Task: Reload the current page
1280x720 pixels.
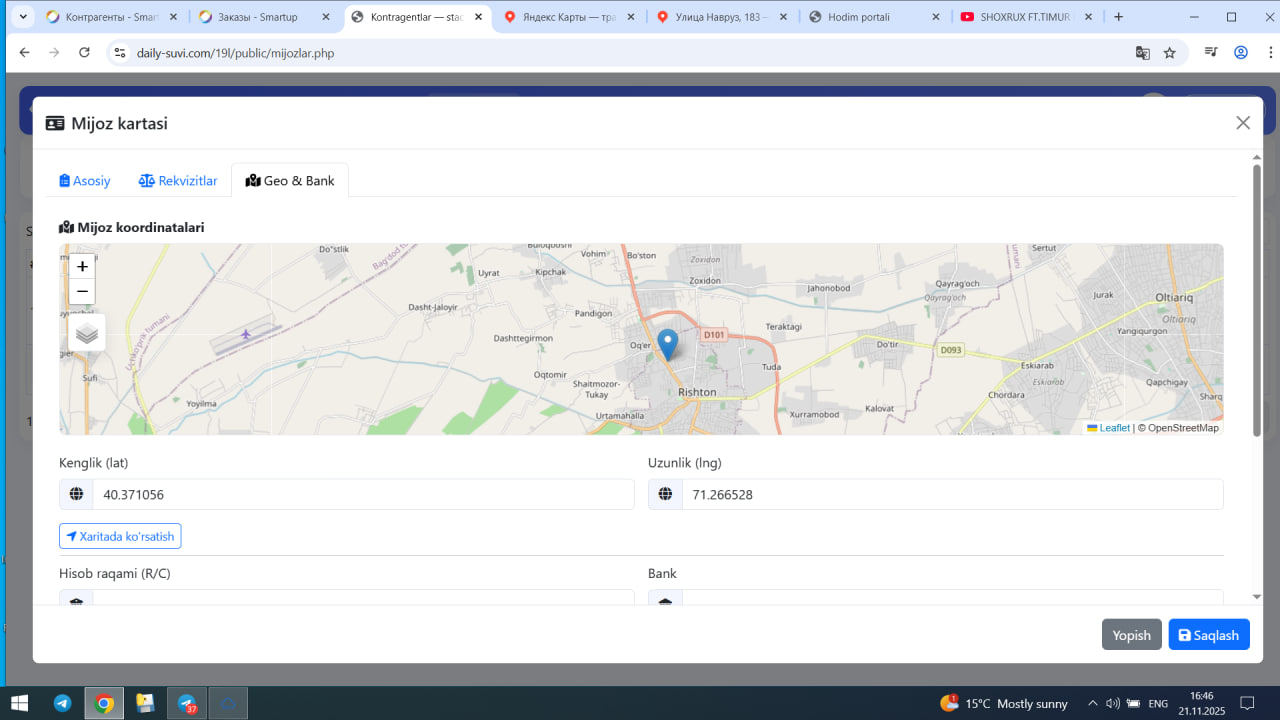Action: click(85, 53)
